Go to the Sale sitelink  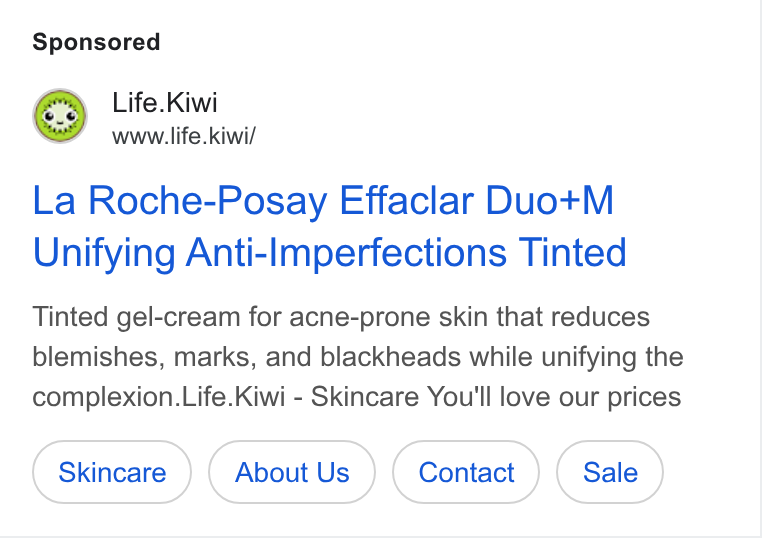click(610, 472)
